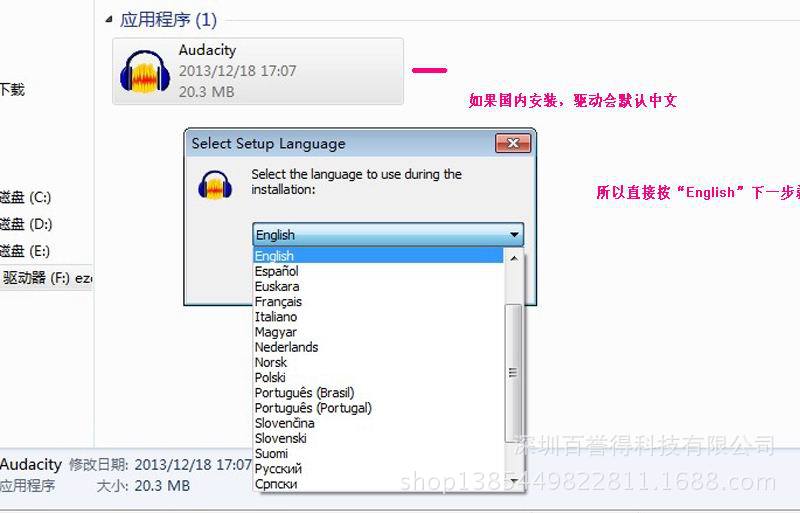Click the language list scrollbar thumb
800x513 pixels.
[x=513, y=373]
